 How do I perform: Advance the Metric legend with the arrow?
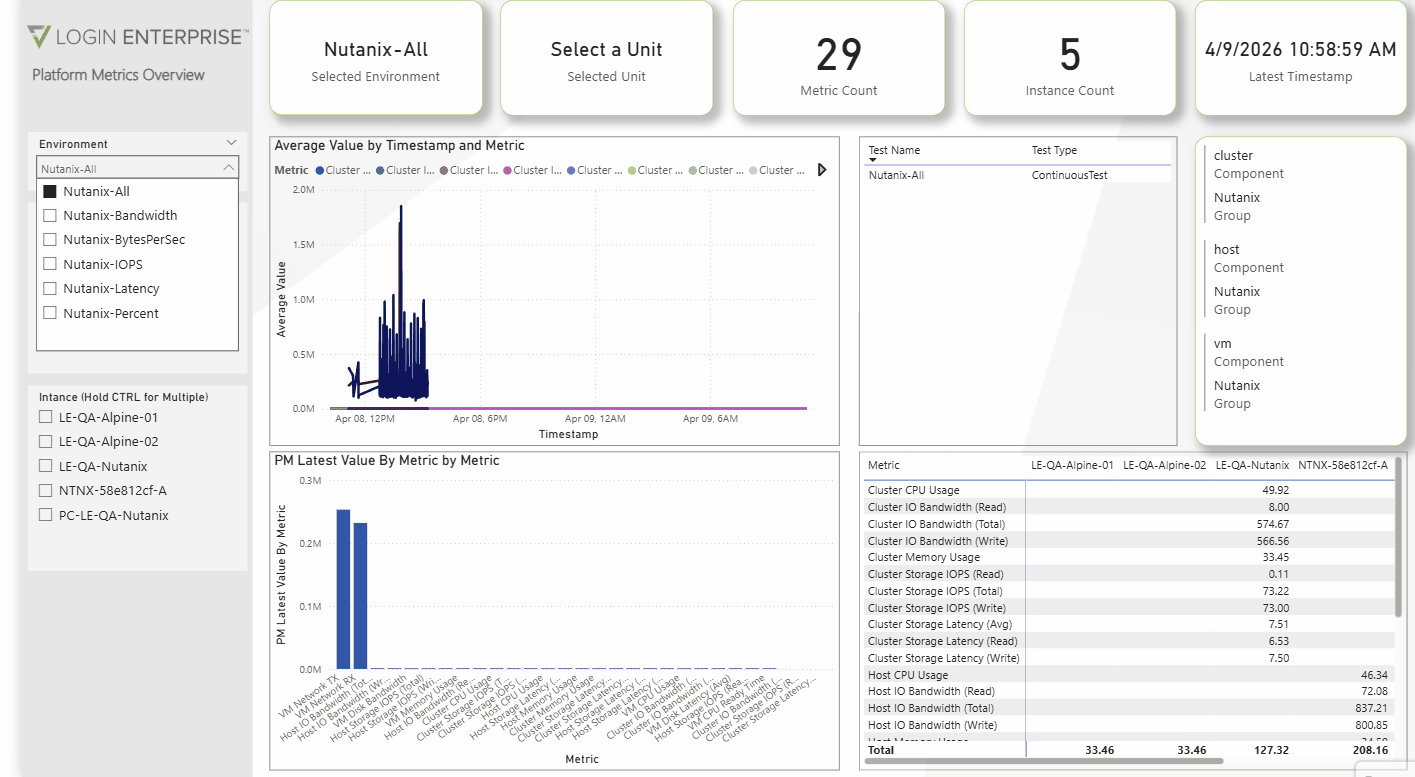coord(822,170)
